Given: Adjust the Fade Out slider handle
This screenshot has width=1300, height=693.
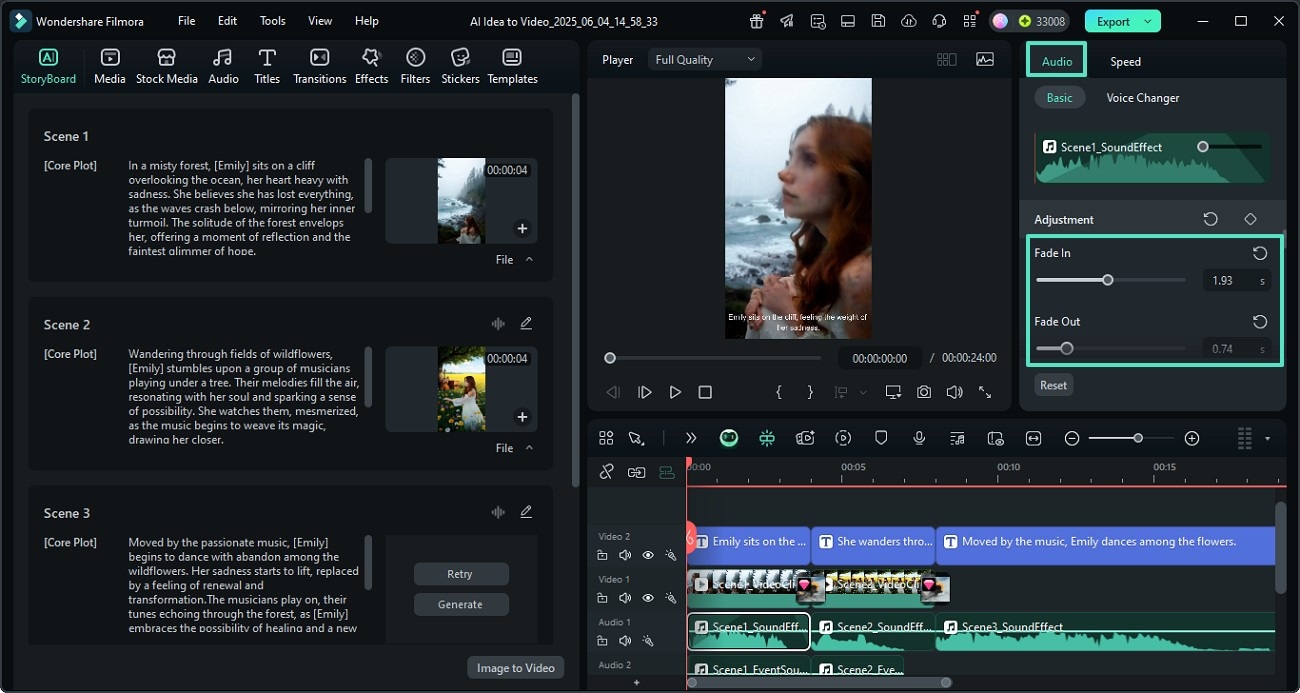Looking at the screenshot, I should click(x=1066, y=349).
